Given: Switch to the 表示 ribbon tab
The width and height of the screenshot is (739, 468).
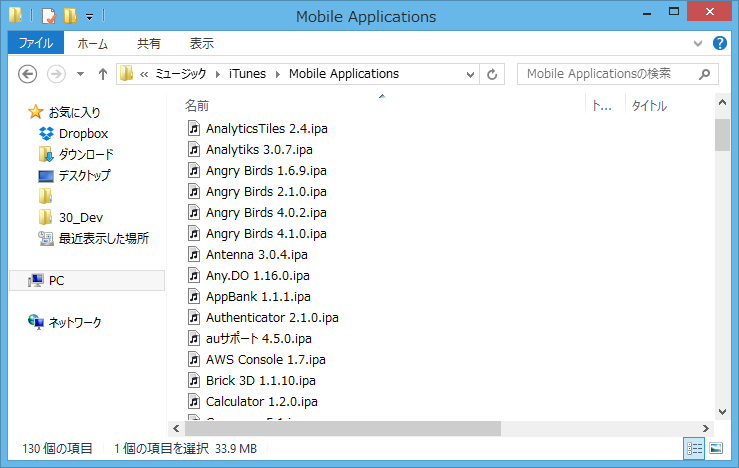Looking at the screenshot, I should pyautogui.click(x=202, y=44).
